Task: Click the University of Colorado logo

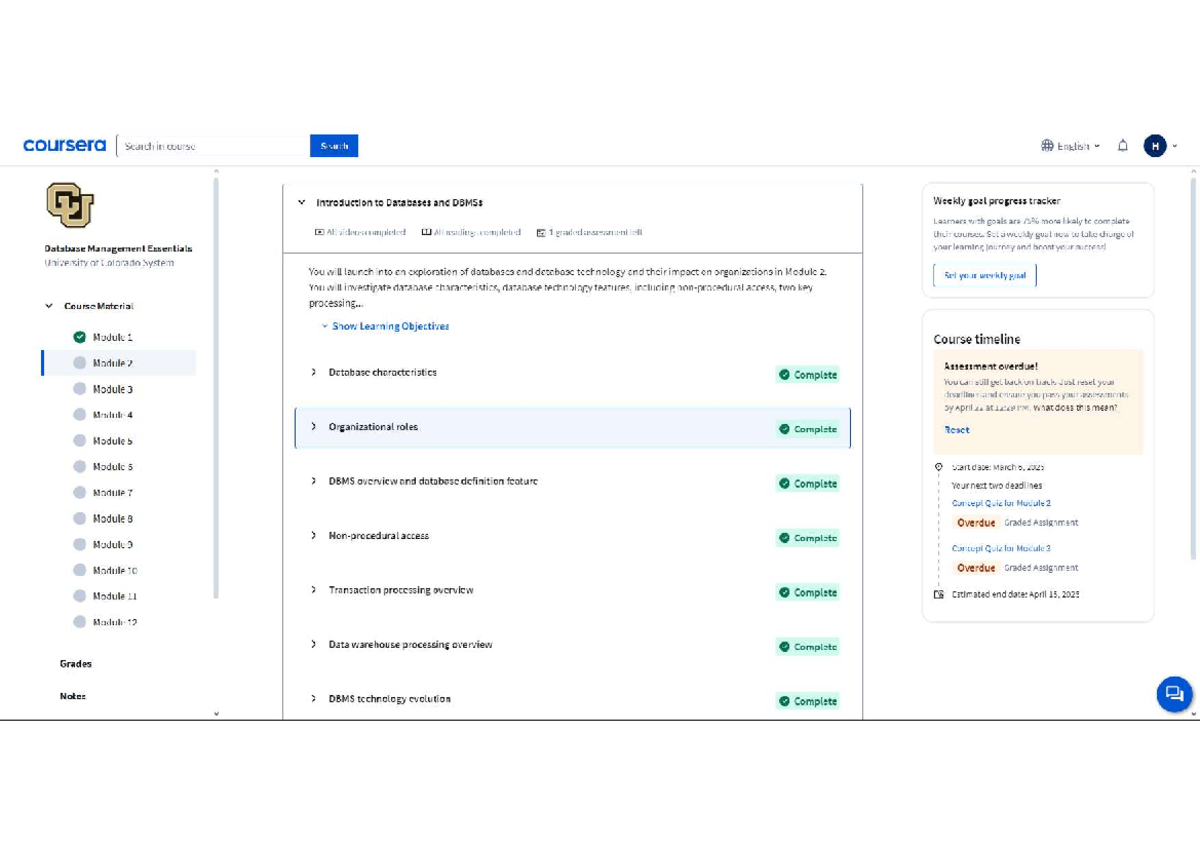Action: coord(69,205)
